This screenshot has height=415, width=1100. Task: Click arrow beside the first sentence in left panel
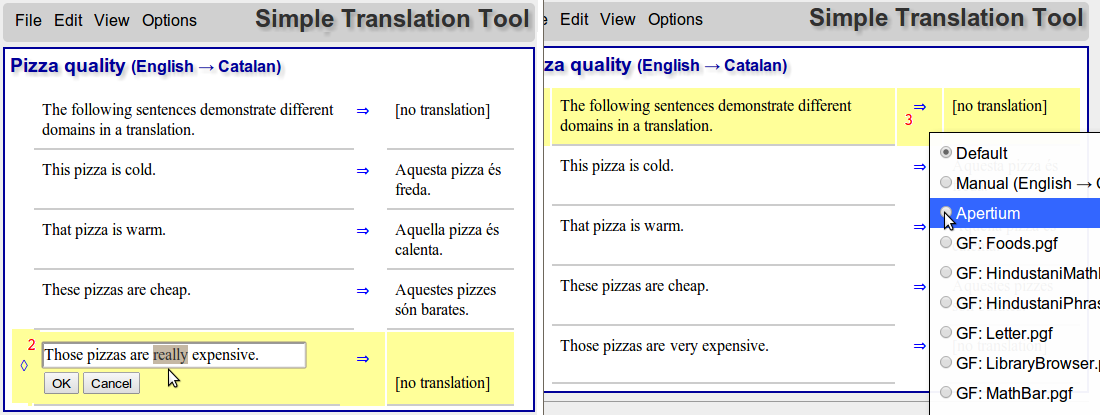point(363,111)
